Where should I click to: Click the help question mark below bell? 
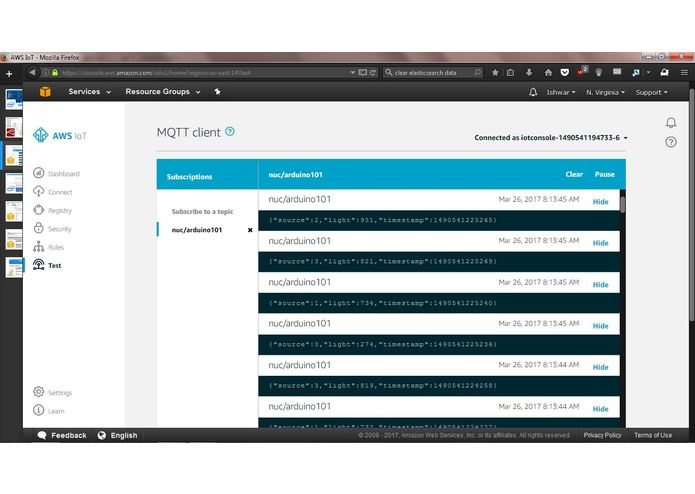tap(671, 142)
